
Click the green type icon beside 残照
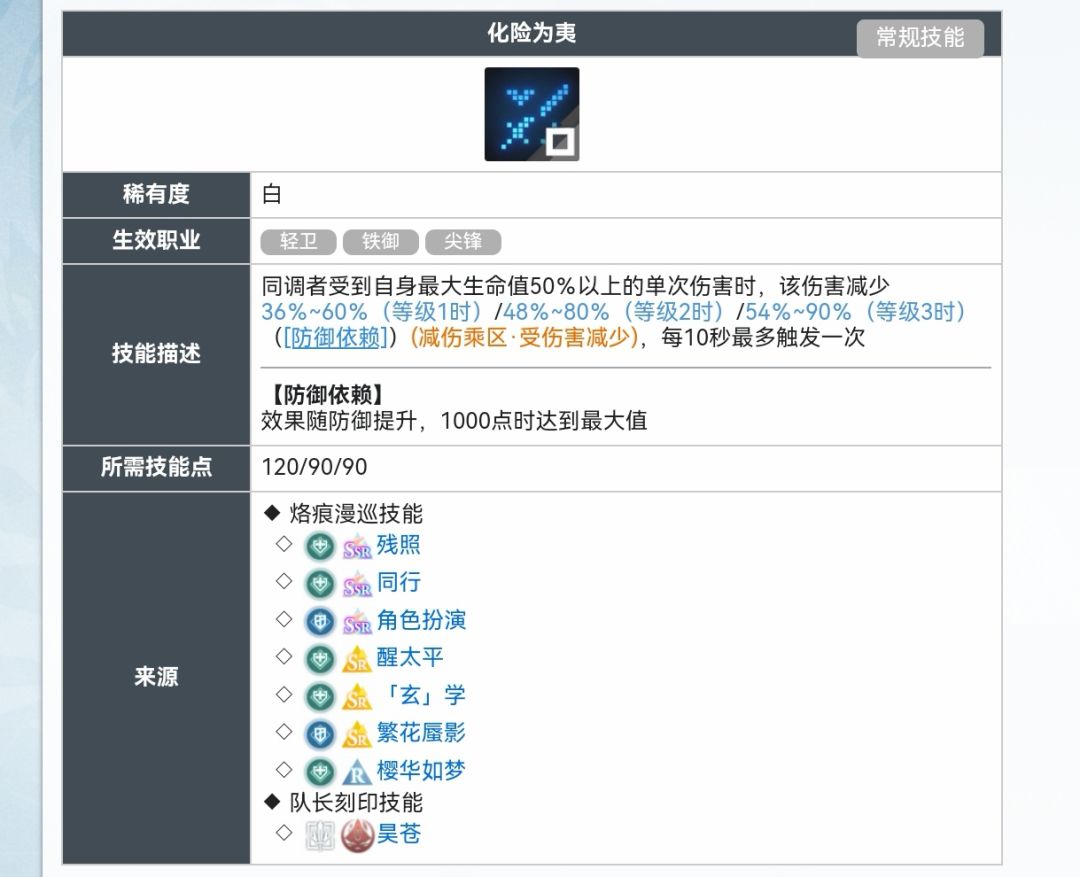tap(320, 547)
